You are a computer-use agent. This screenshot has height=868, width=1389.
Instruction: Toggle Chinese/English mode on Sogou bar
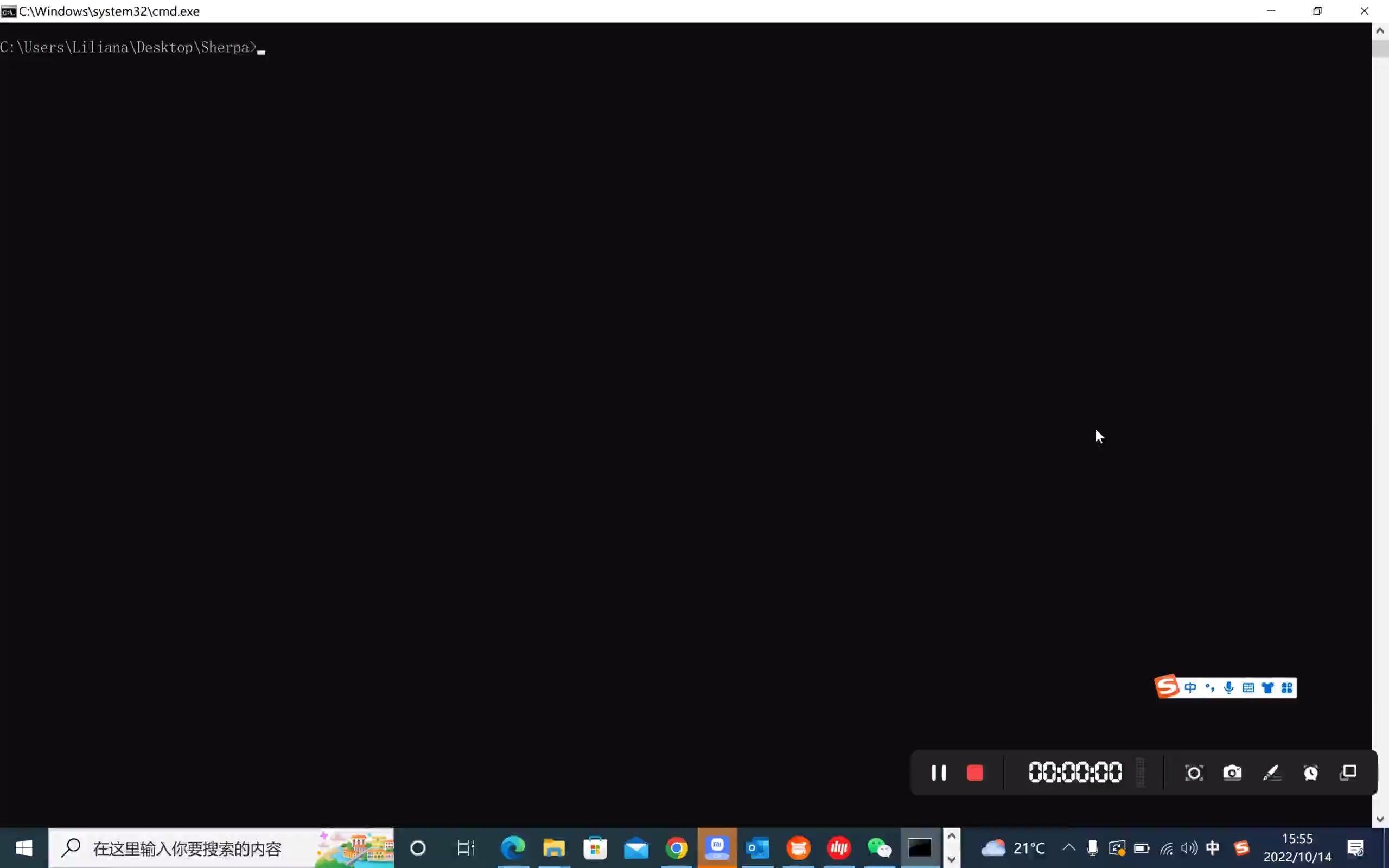pos(1190,688)
